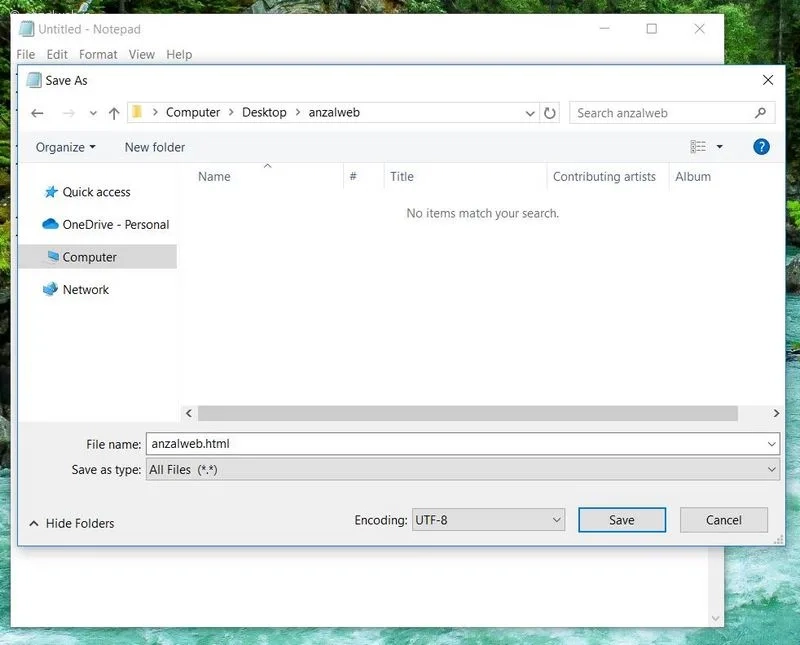Click the Refresh button beside address bar
The width and height of the screenshot is (800, 645).
pos(550,113)
